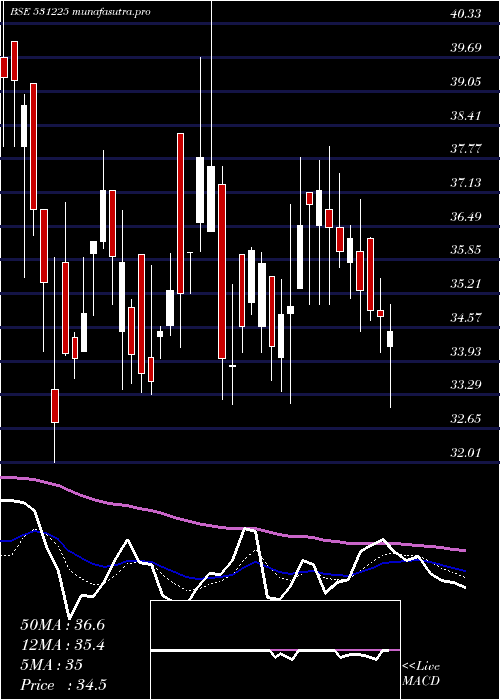The width and height of the screenshot is (500, 700).
Task: Click the 39.05 price axis label
Action: (x=466, y=82)
